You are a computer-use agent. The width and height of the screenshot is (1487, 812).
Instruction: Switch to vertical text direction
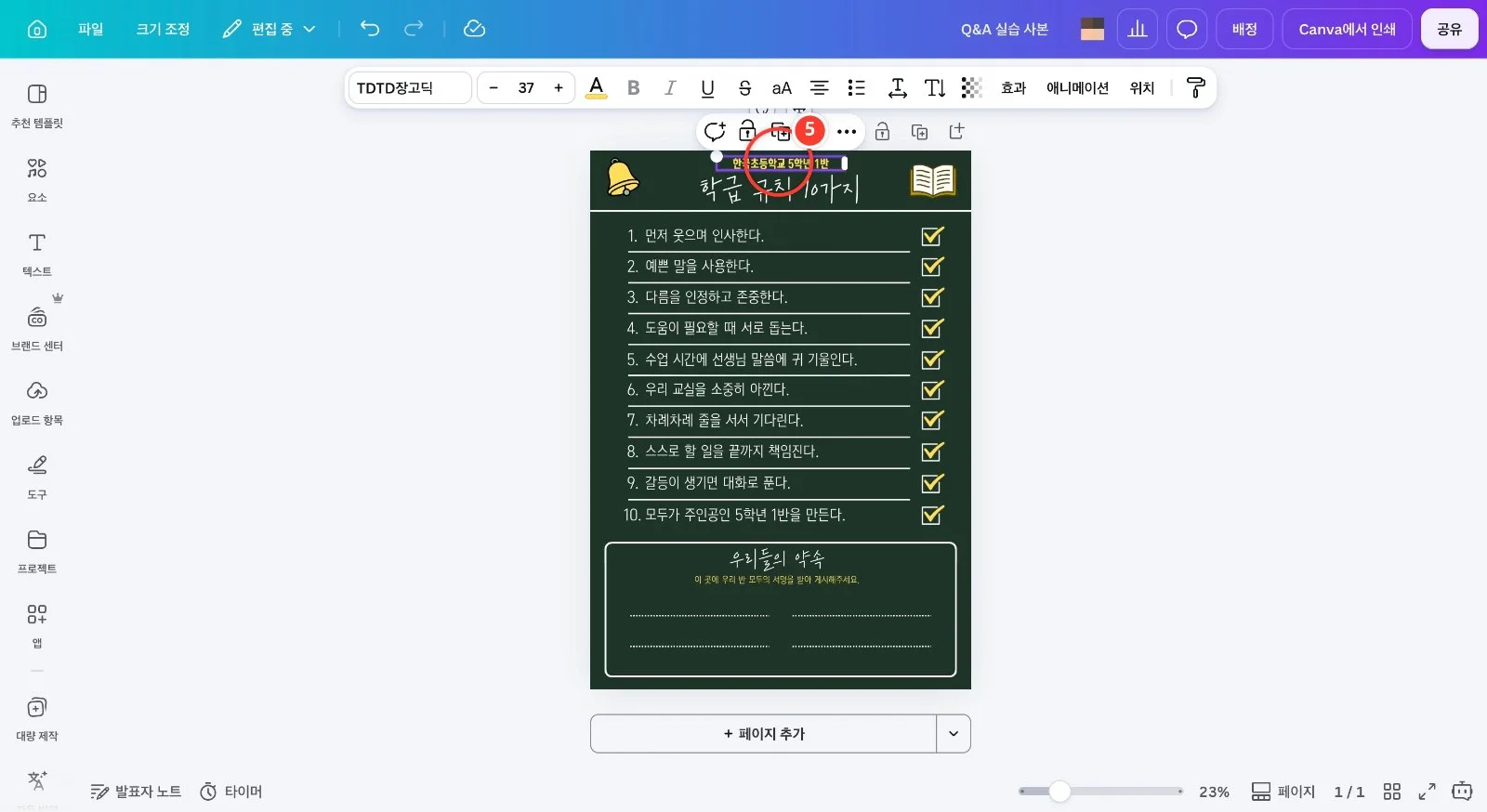click(x=935, y=87)
